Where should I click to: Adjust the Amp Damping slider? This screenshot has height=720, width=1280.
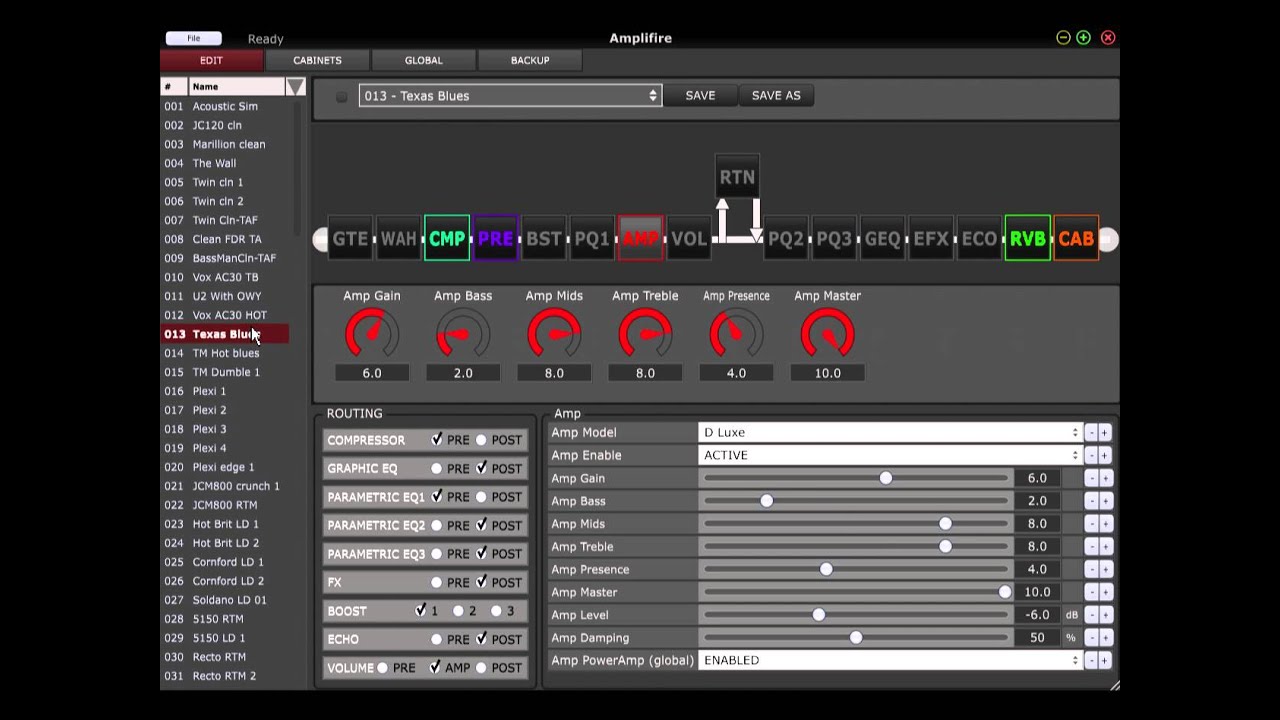pos(856,638)
